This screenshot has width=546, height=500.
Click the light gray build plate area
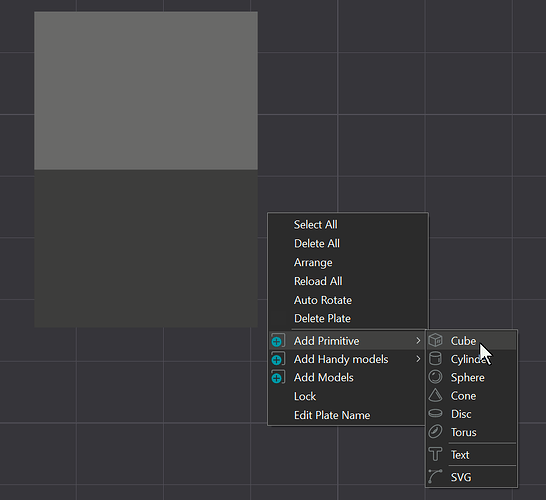click(x=146, y=91)
